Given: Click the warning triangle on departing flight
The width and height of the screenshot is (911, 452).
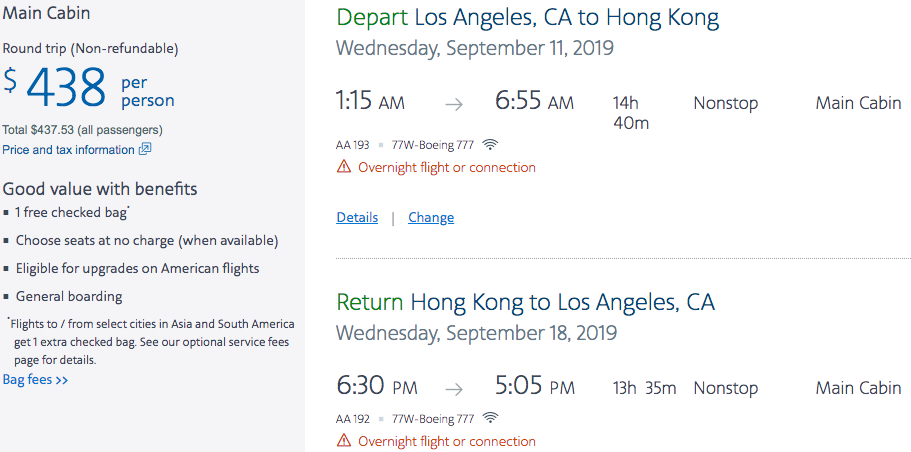Looking at the screenshot, I should coord(344,167).
